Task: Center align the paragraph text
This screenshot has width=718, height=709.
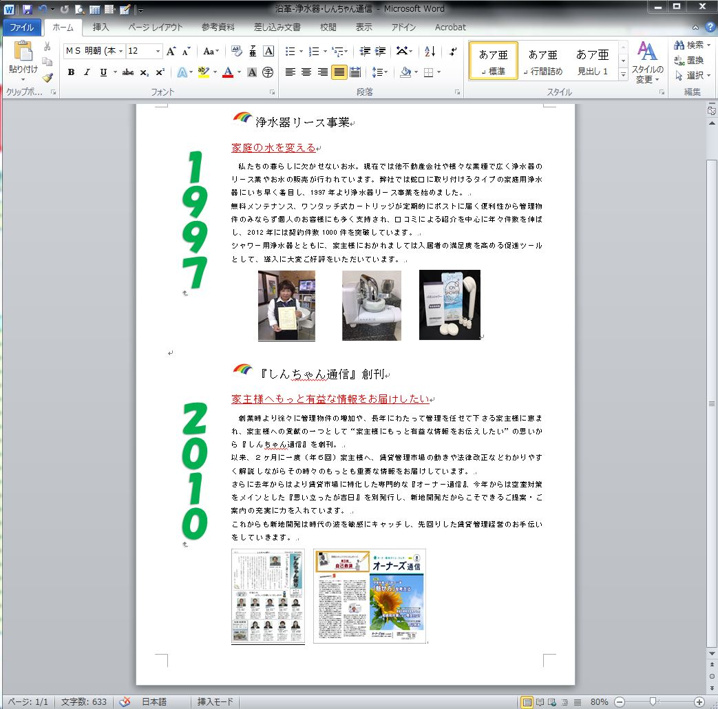Action: click(x=306, y=72)
